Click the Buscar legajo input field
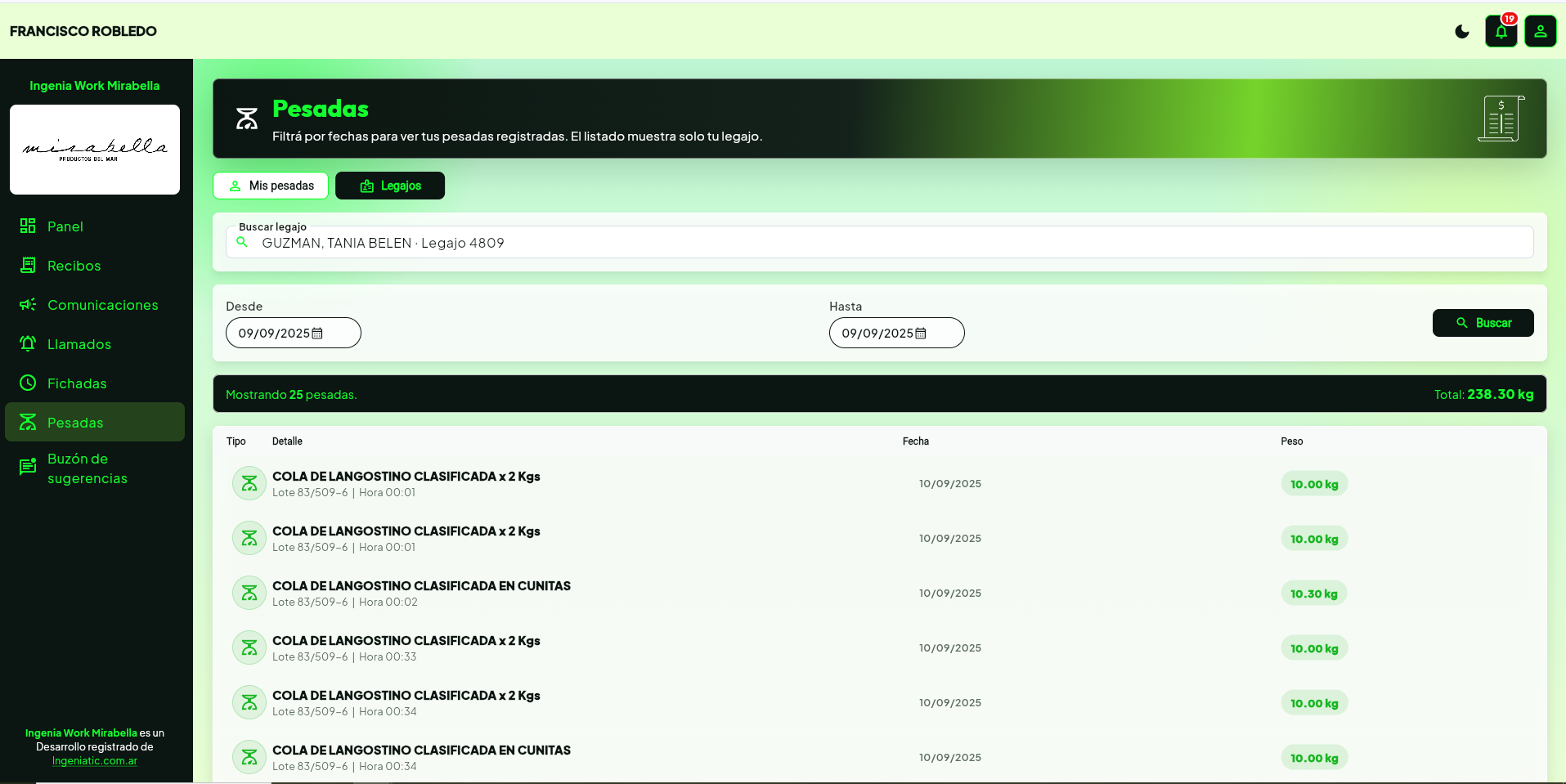 pyautogui.click(x=879, y=242)
